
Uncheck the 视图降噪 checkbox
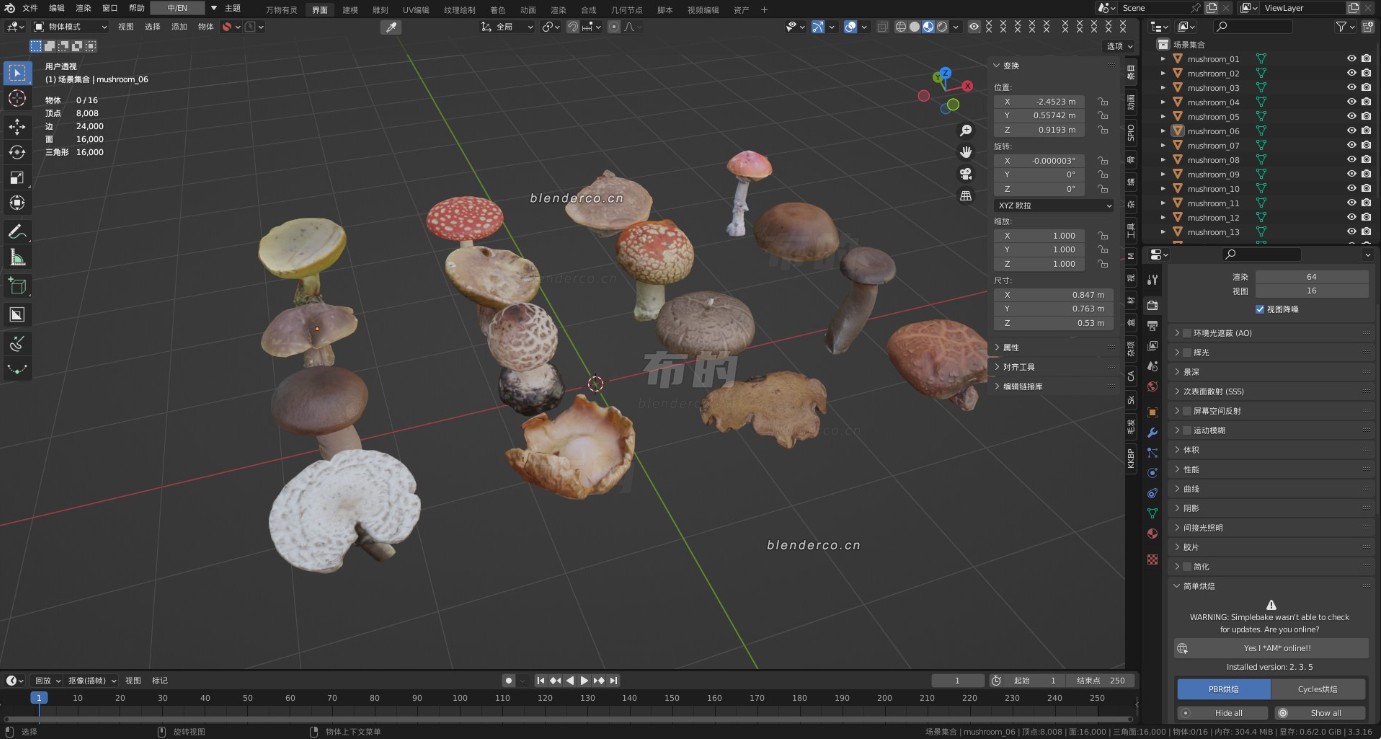click(x=1260, y=309)
